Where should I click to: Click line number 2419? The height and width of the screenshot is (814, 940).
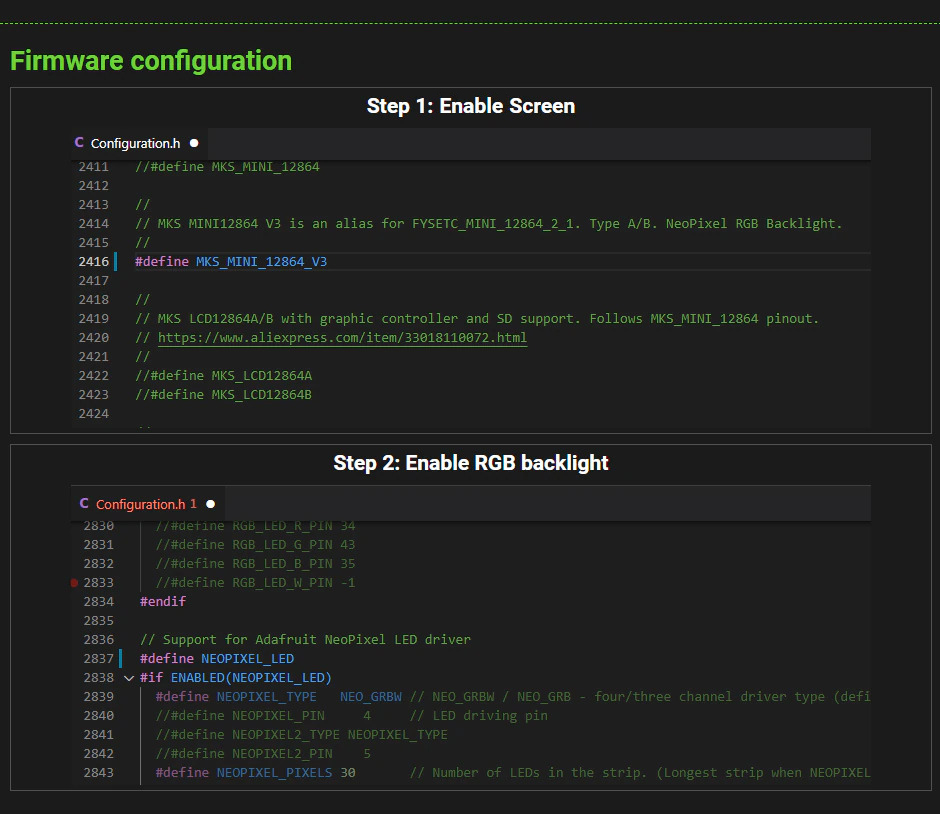(x=94, y=318)
